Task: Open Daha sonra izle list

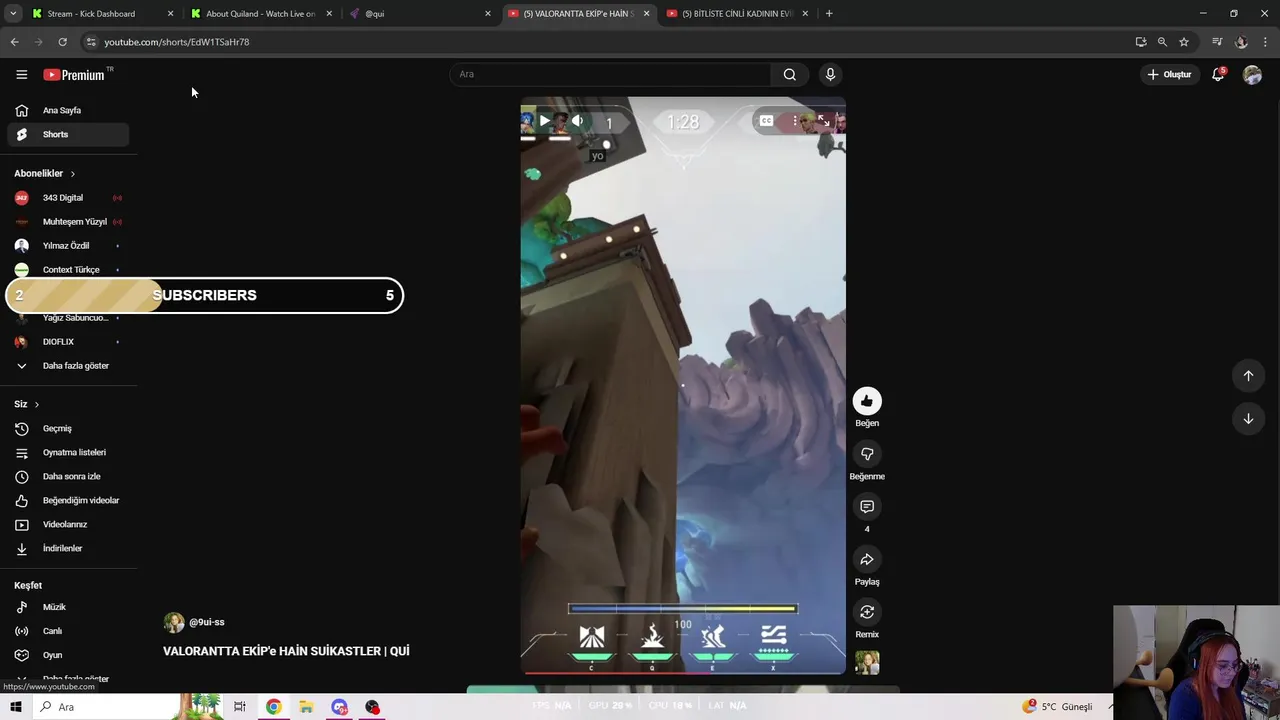Action: tap(68, 476)
